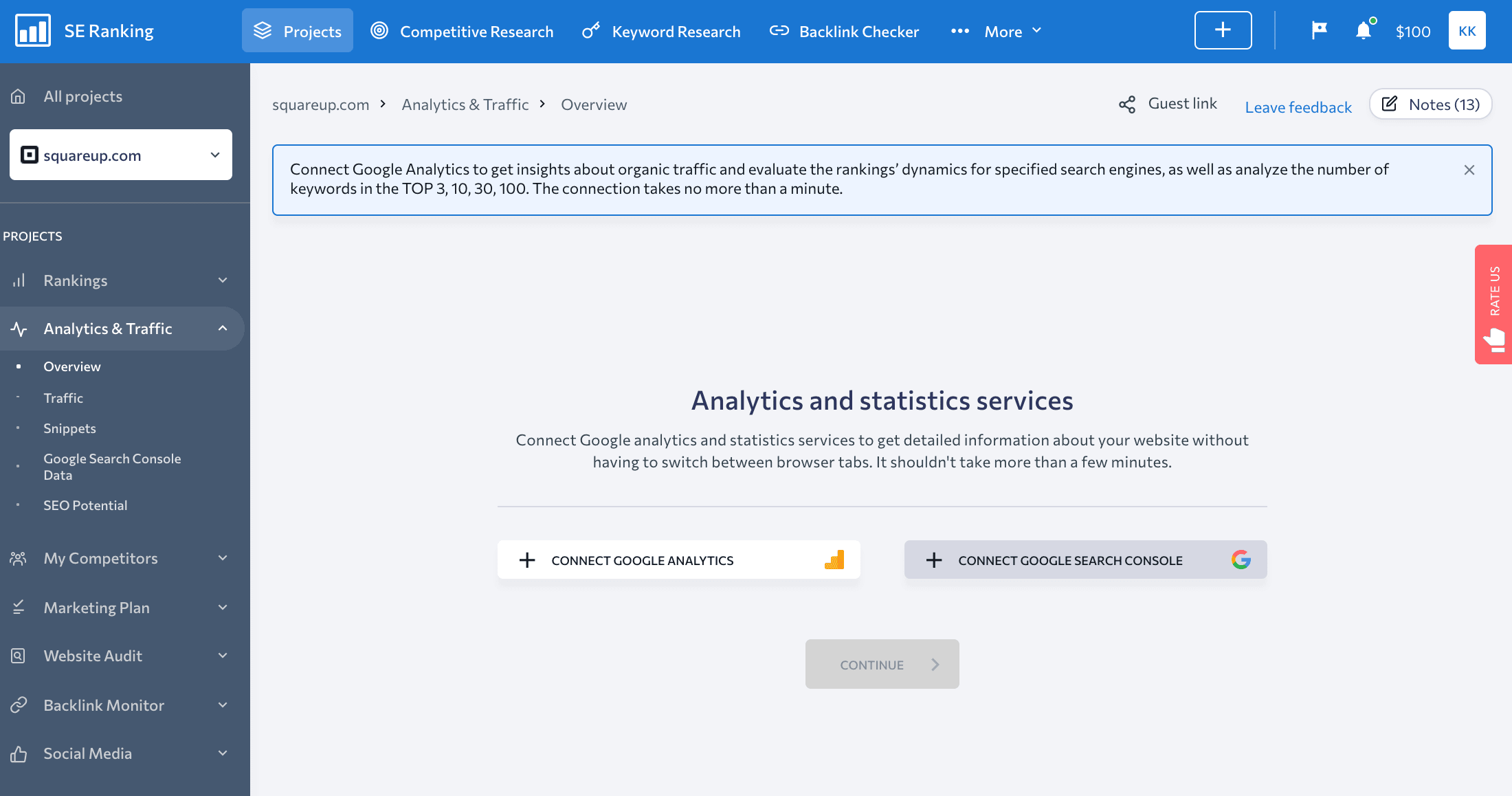Viewport: 1512px width, 796px height.
Task: Open the squareup.com project dropdown
Action: pyautogui.click(x=121, y=155)
